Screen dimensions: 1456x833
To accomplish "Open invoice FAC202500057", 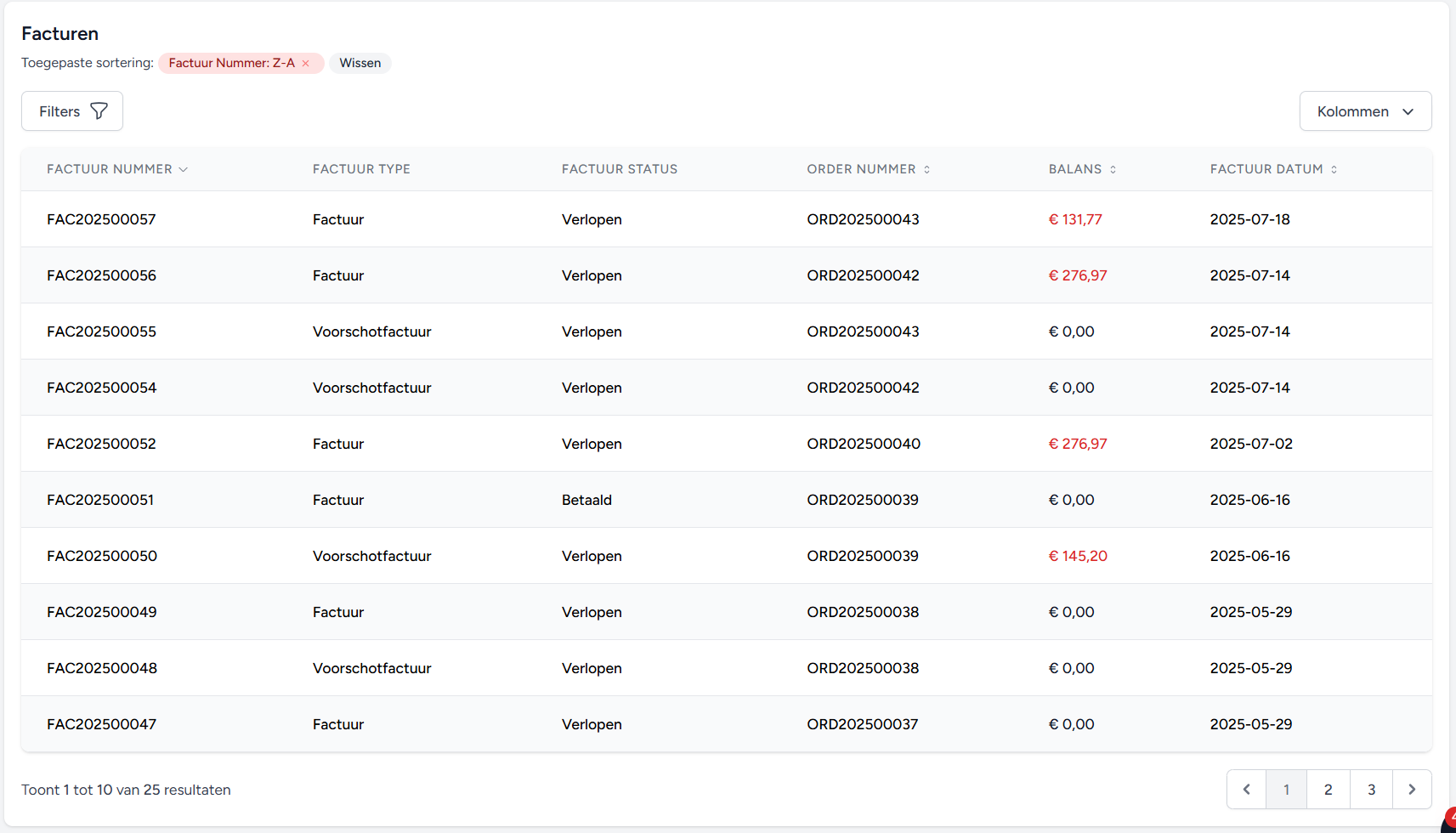I will (101, 219).
